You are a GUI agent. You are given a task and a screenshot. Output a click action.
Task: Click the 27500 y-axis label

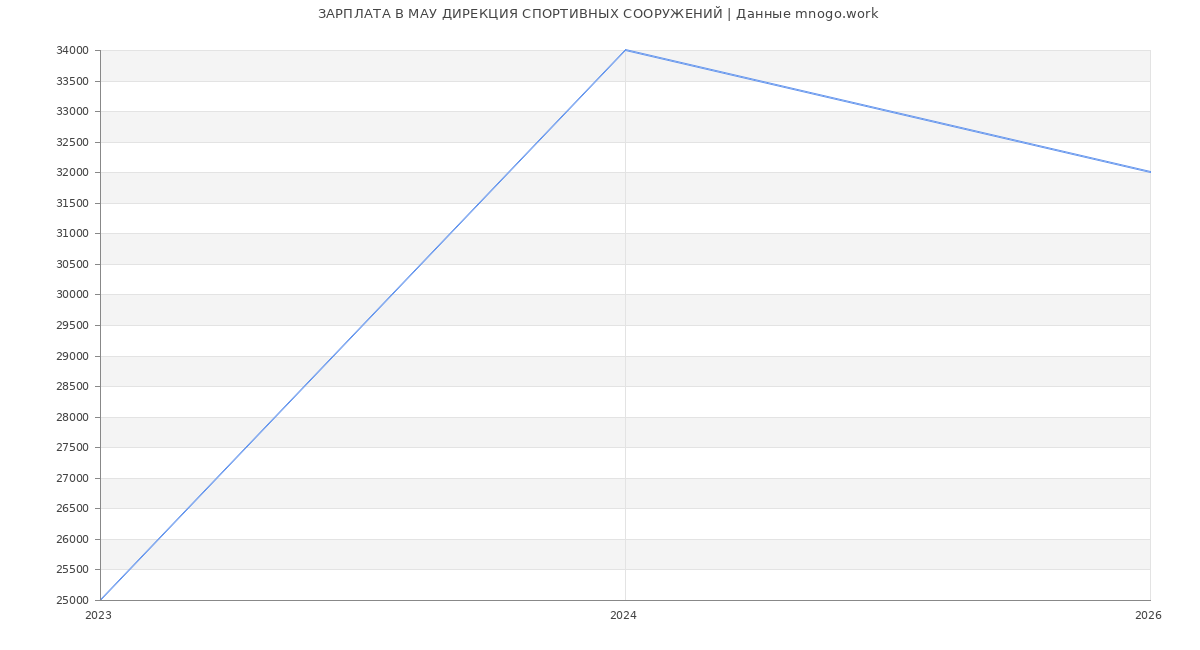click(72, 447)
